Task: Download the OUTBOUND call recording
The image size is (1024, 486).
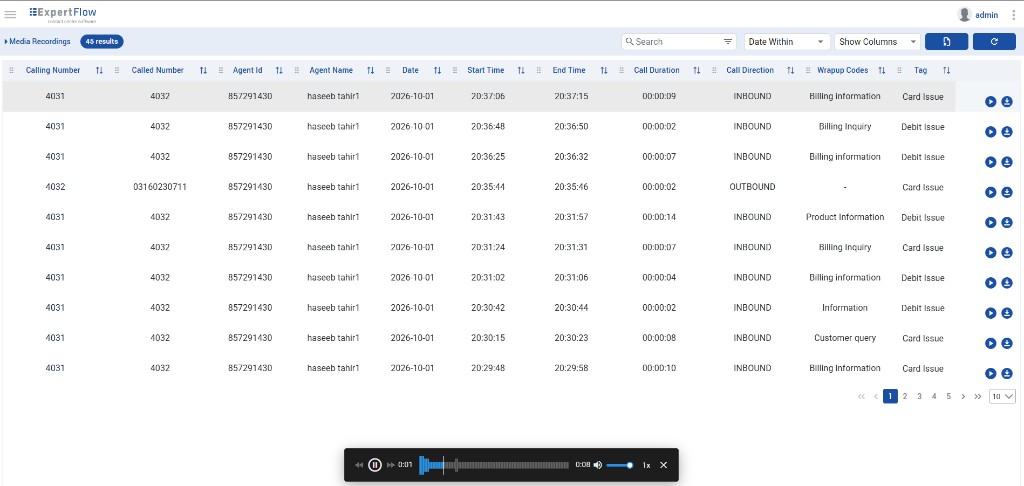Action: 1006,192
